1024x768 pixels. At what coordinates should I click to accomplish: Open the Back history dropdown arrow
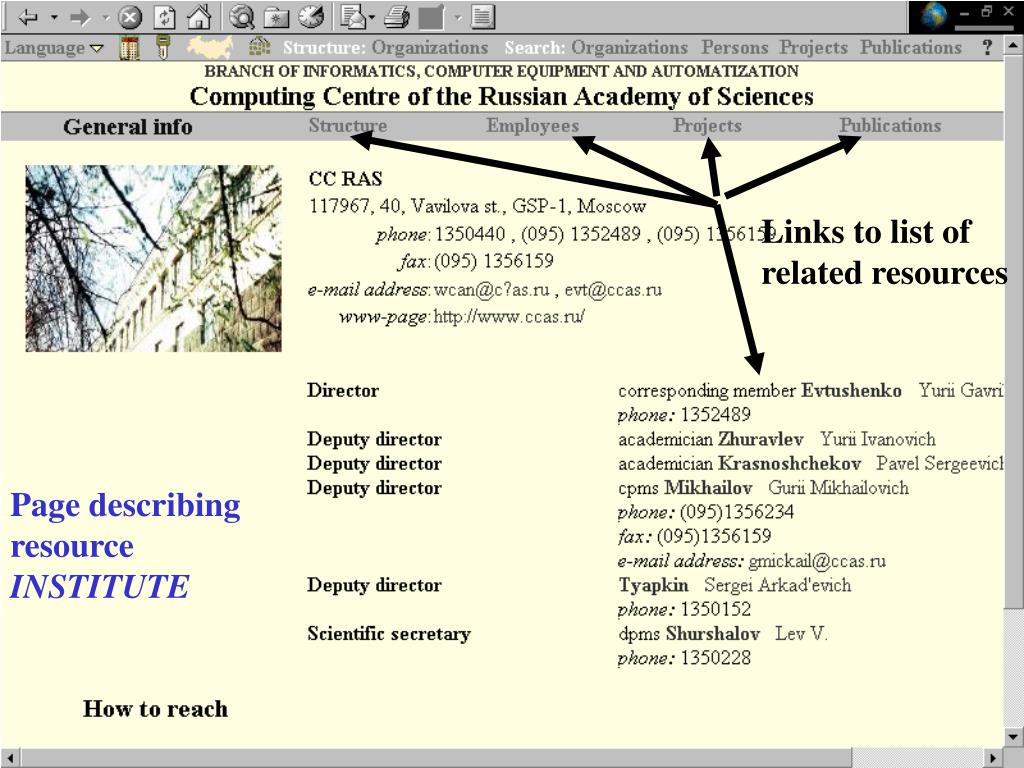pyautogui.click(x=54, y=18)
